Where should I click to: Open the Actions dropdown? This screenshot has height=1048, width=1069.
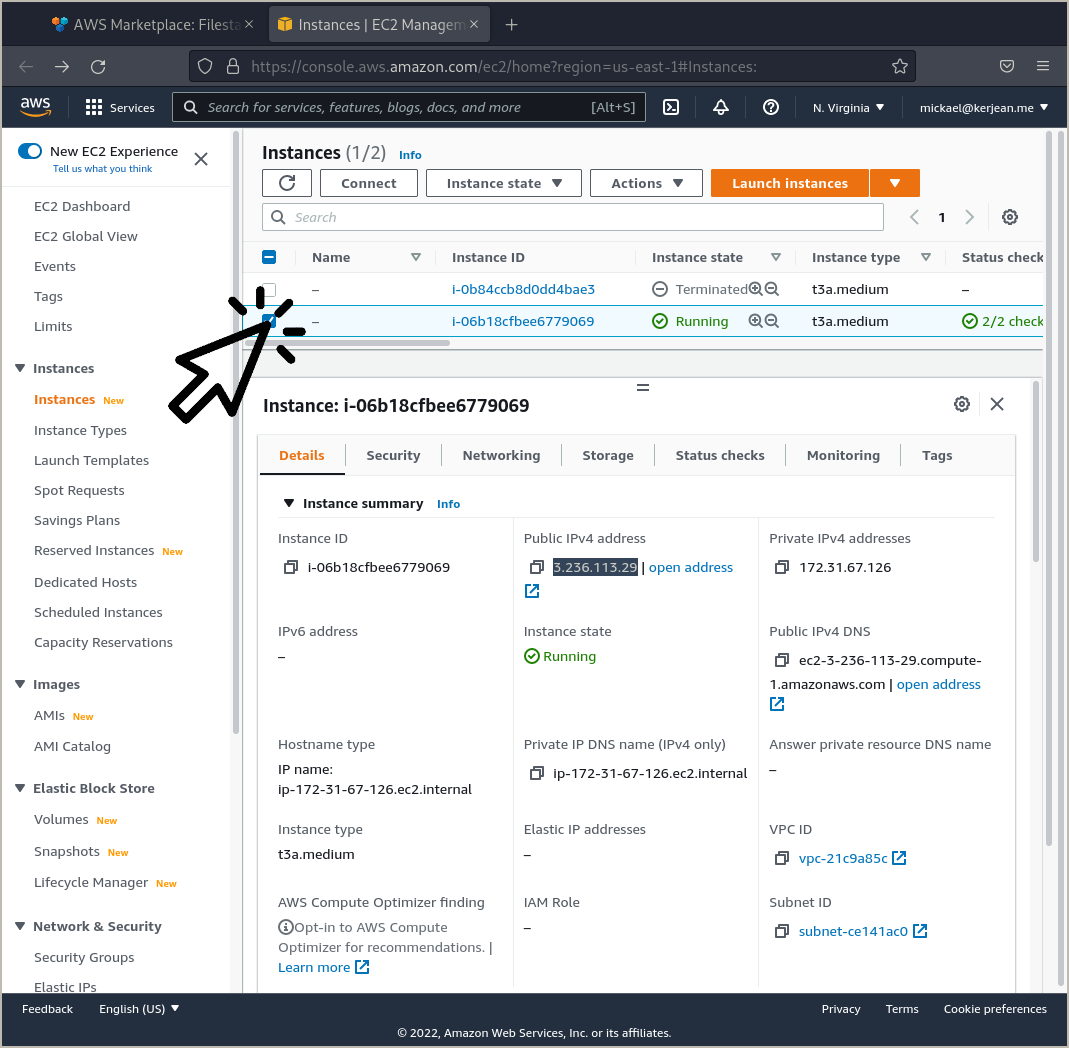click(x=646, y=183)
